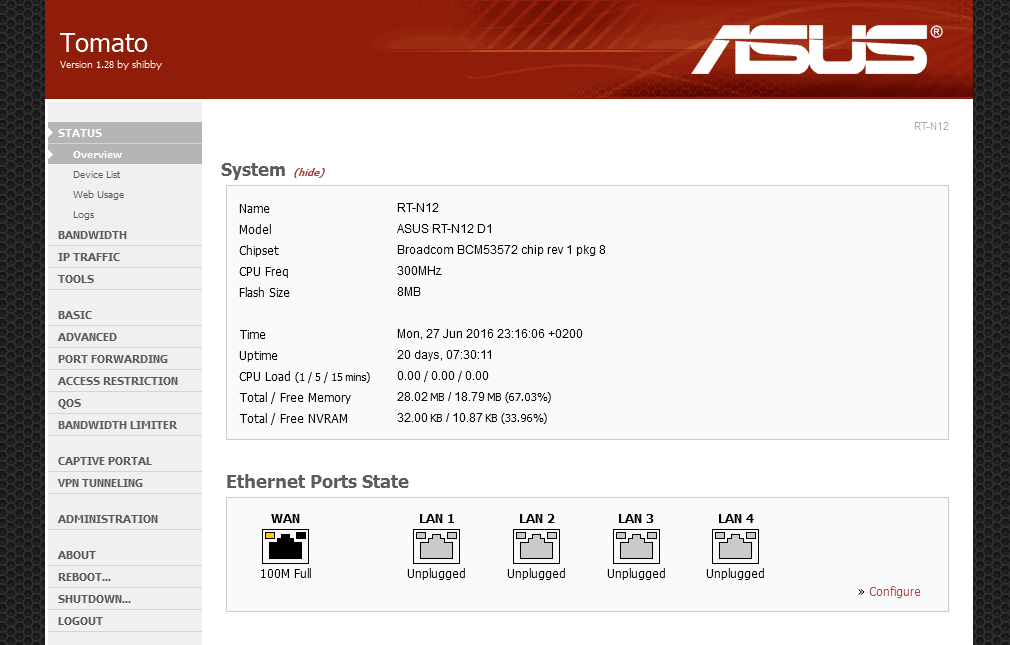This screenshot has width=1010, height=645.
Task: Click the time value Mon, 27 Jun 2016
Action: click(x=490, y=334)
